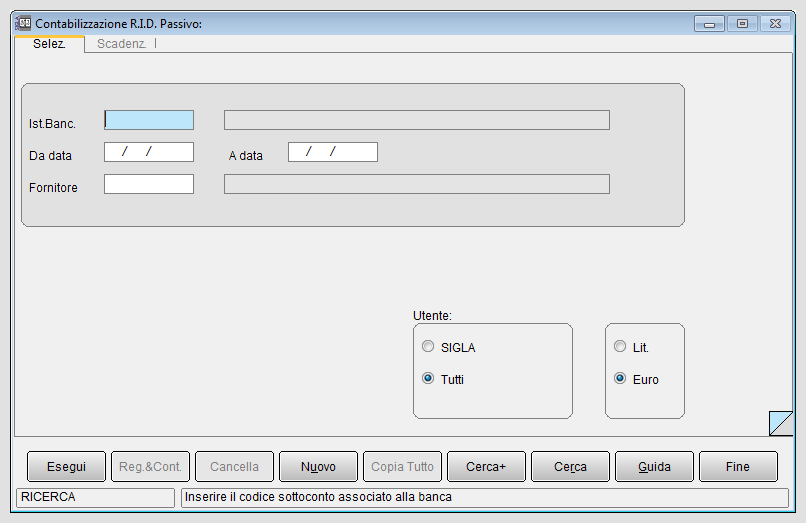
Task: Click the Cerca button
Action: point(570,466)
